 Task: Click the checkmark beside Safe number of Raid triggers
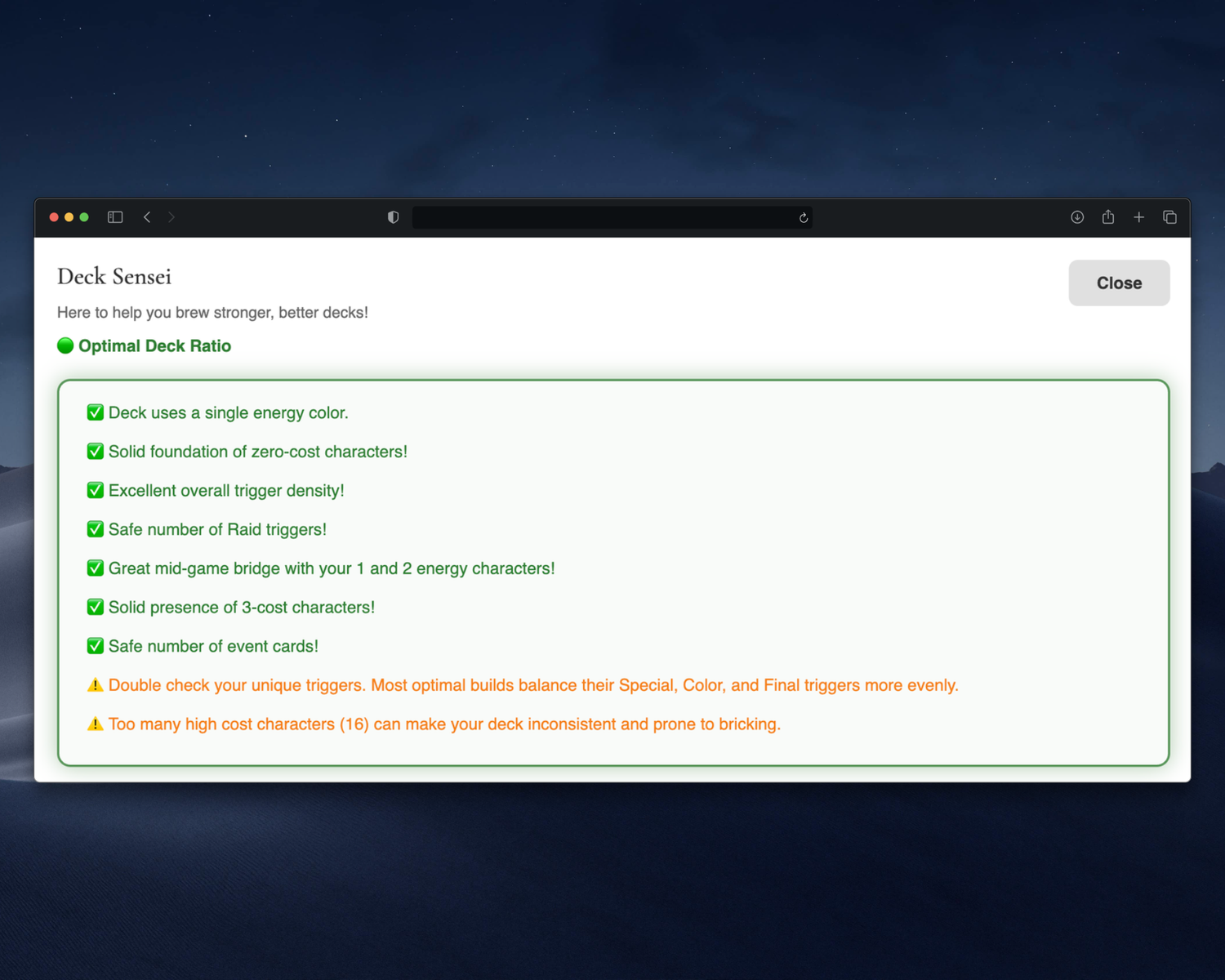95,528
